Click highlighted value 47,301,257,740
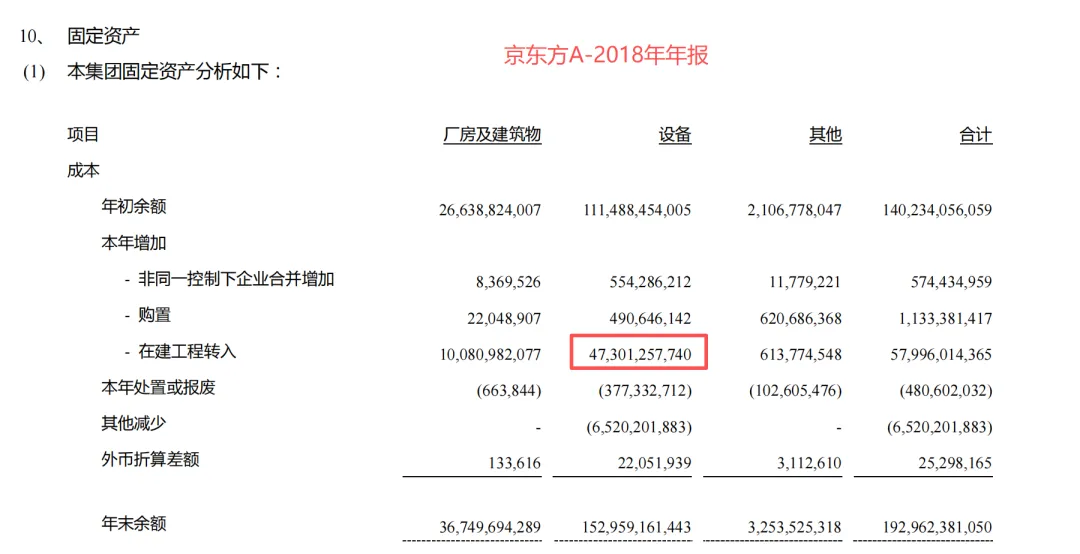The width and height of the screenshot is (1080, 554). point(640,354)
